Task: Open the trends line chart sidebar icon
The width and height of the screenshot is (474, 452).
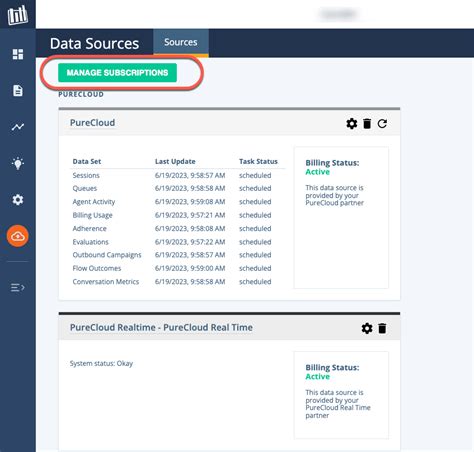Action: pos(18,127)
